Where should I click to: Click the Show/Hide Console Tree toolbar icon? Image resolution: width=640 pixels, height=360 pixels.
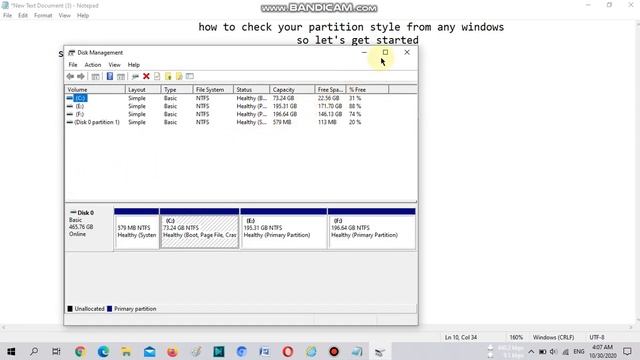click(x=96, y=76)
